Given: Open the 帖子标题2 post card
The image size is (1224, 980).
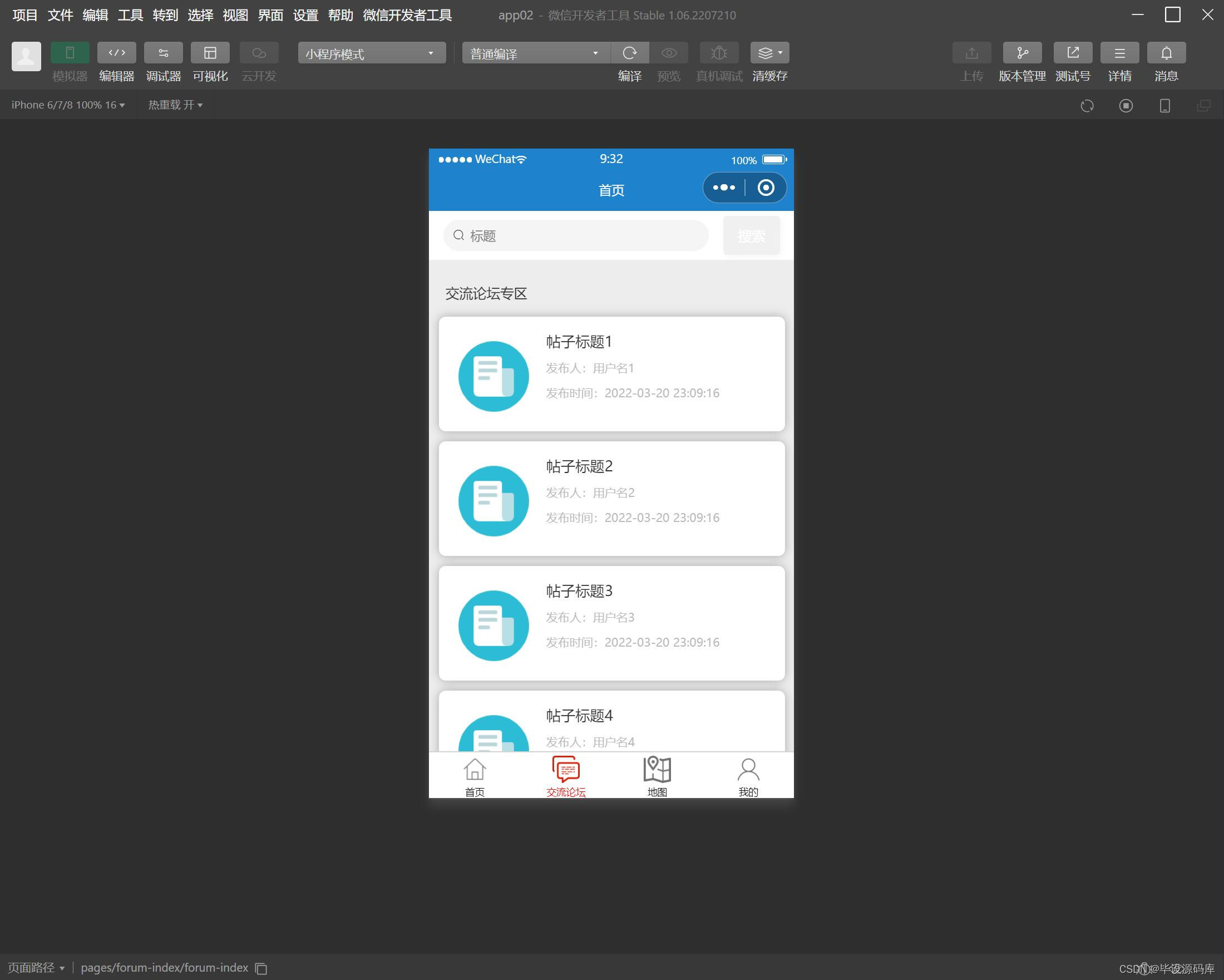Looking at the screenshot, I should pyautogui.click(x=611, y=499).
